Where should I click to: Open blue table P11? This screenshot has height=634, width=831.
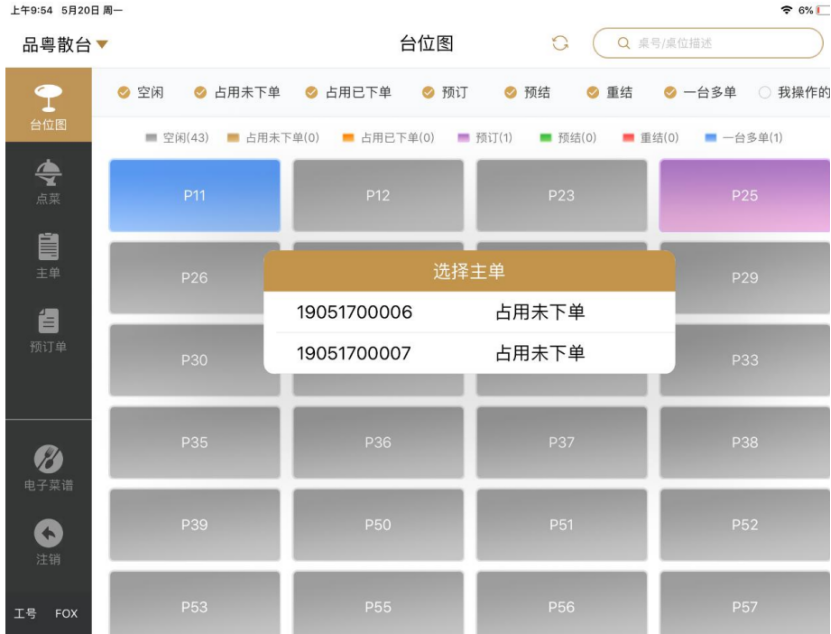(195, 196)
